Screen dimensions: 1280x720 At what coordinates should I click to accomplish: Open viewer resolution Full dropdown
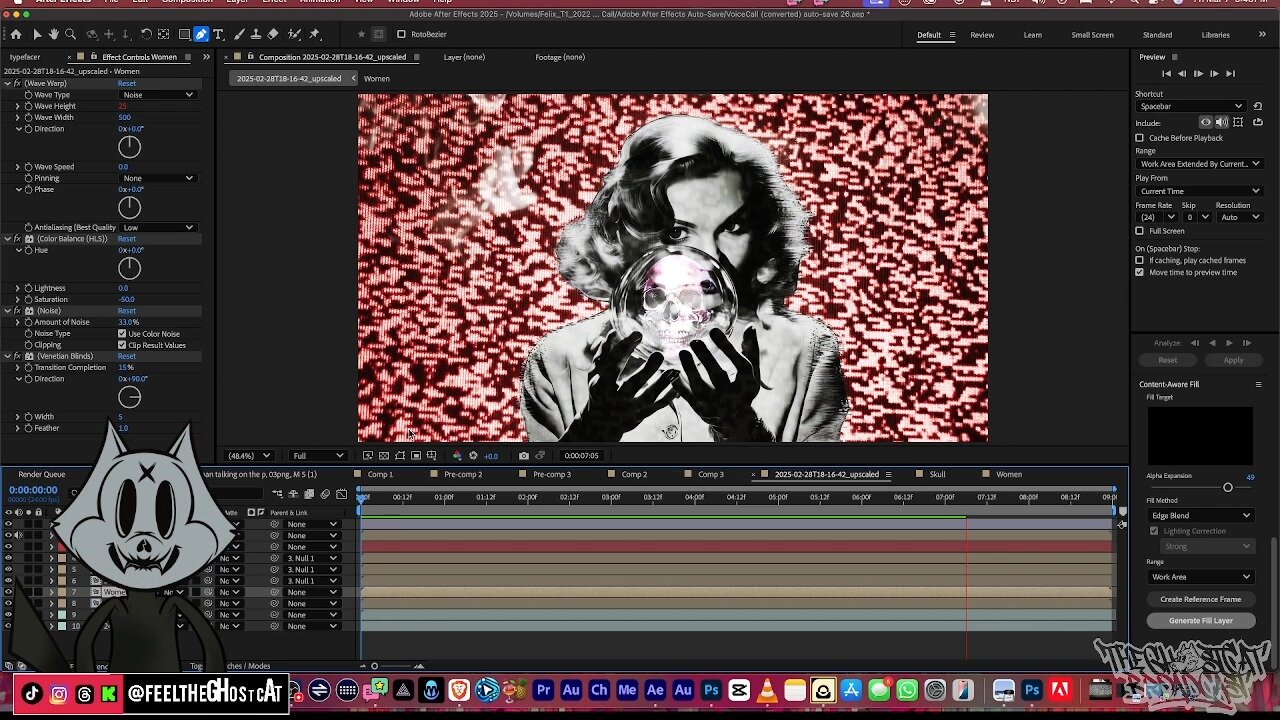click(x=318, y=456)
